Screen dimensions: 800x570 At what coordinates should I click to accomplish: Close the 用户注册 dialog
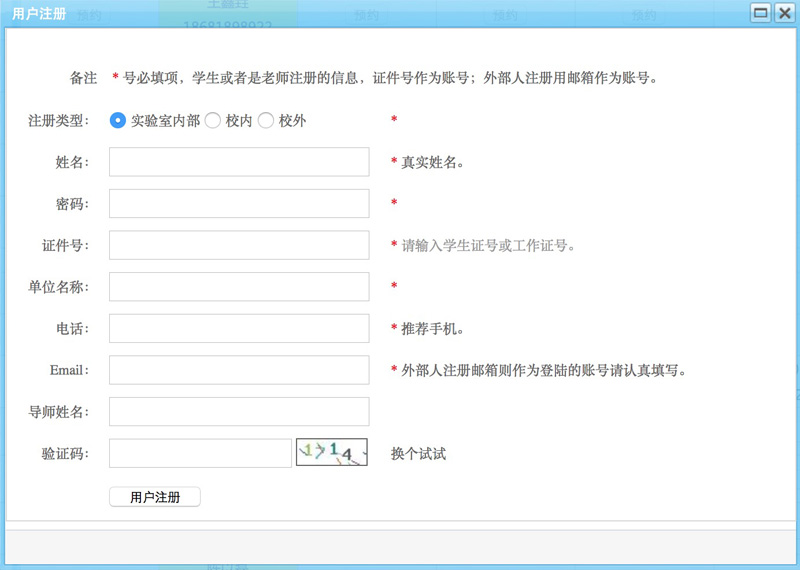(x=783, y=13)
